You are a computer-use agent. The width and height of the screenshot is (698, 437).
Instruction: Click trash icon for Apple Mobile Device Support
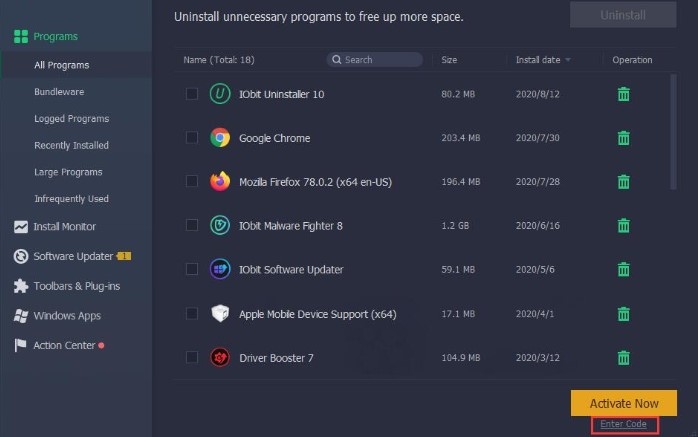(624, 314)
